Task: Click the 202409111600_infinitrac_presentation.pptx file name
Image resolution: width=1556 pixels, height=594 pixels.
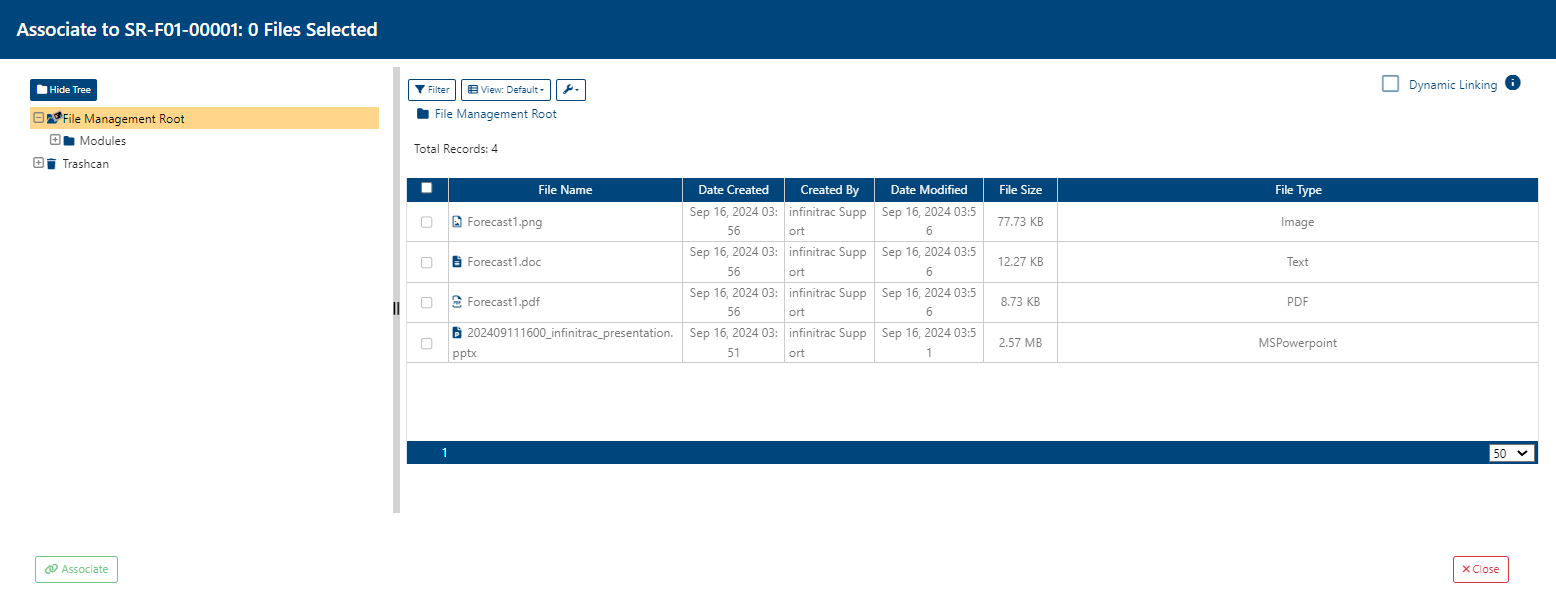Action: tap(563, 342)
